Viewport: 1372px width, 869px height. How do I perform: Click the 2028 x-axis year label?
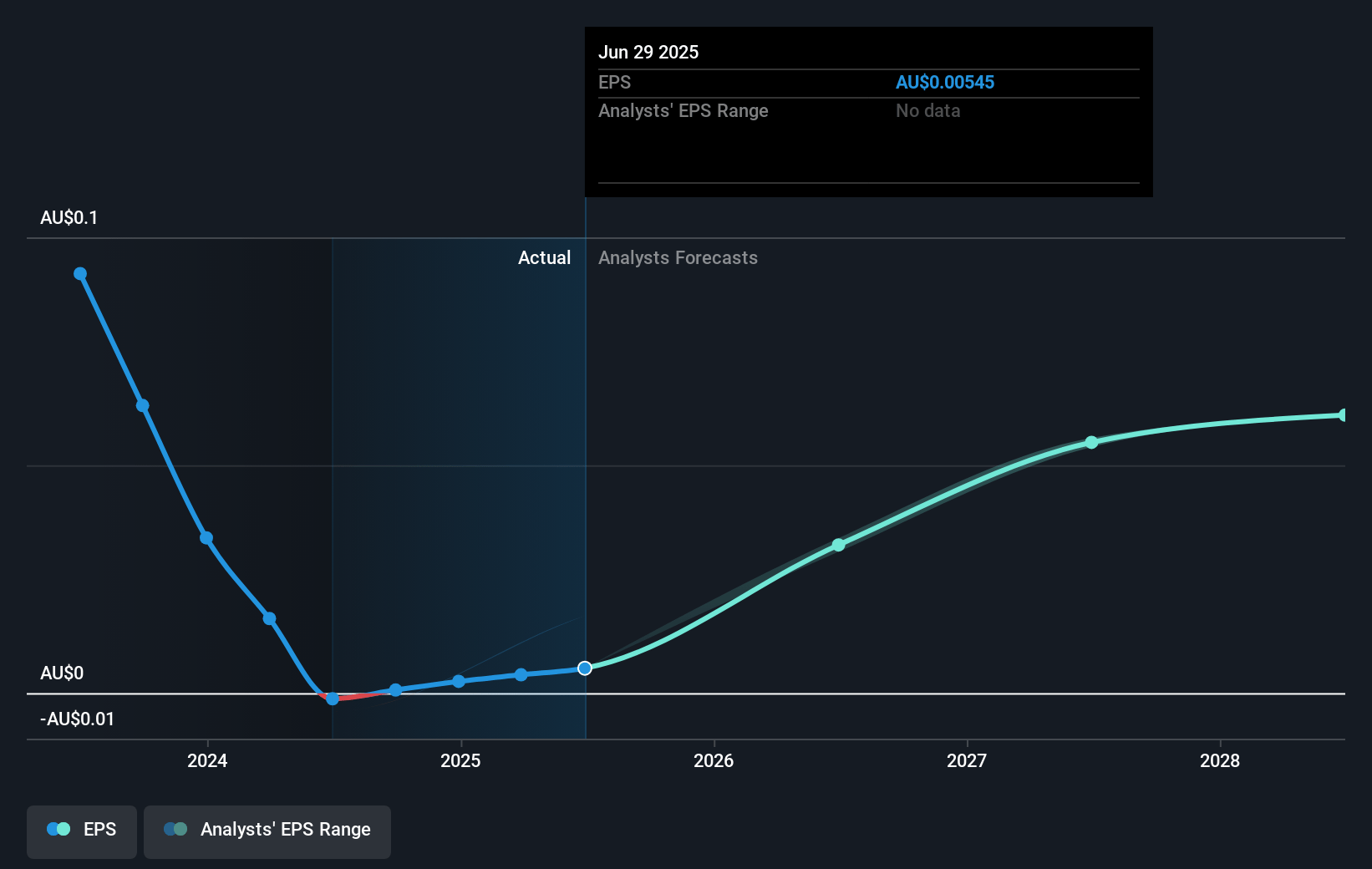(x=1220, y=760)
